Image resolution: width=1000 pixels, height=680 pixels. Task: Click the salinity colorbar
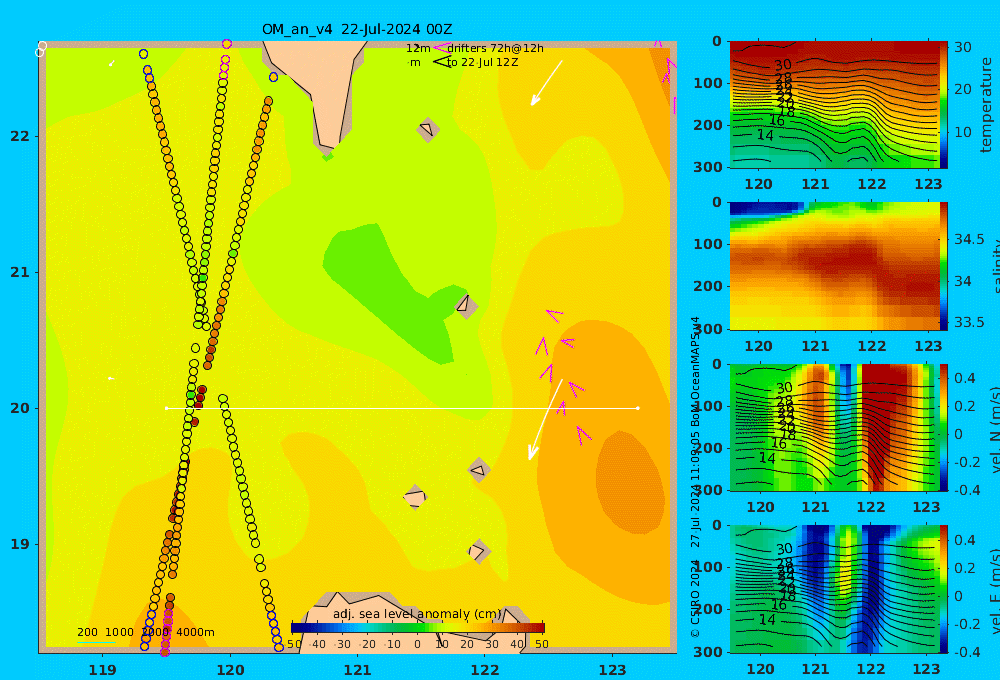[x=943, y=266]
